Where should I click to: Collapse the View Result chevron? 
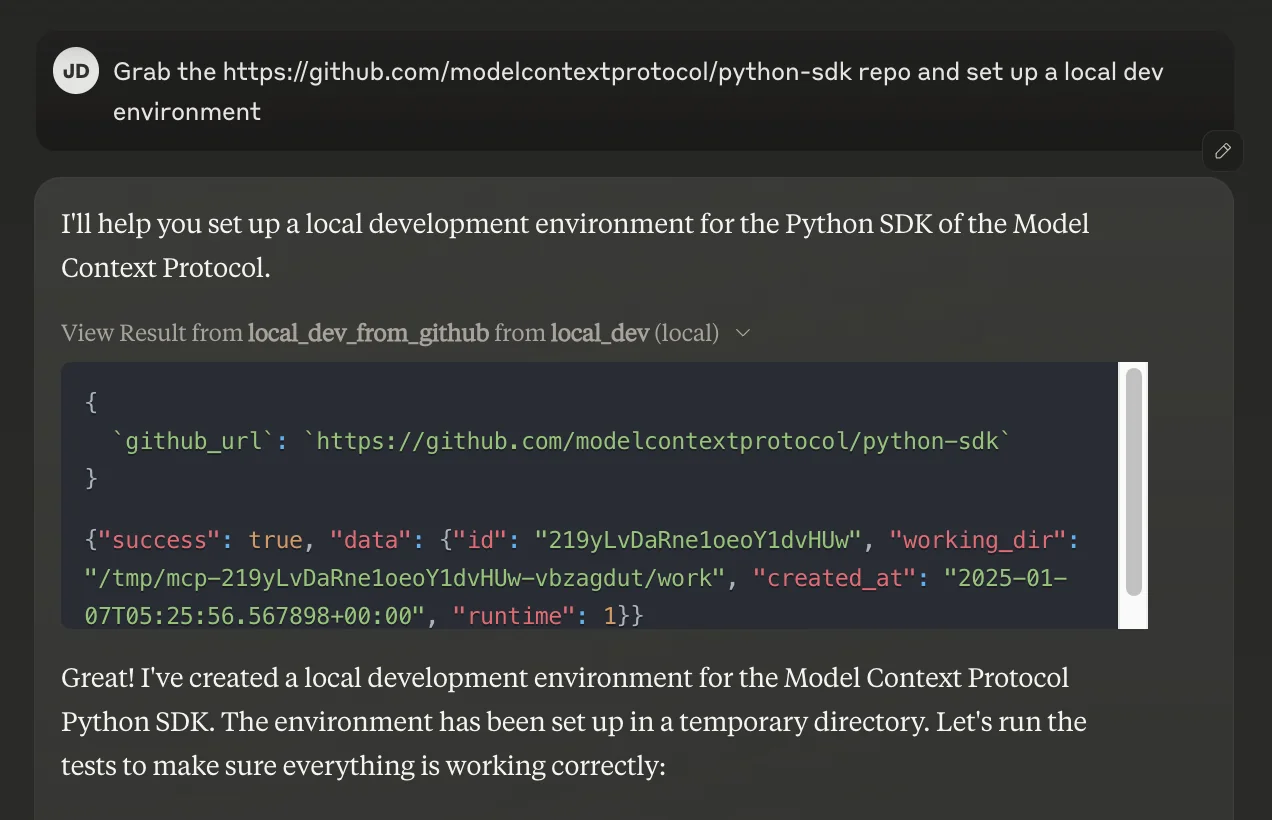(743, 333)
